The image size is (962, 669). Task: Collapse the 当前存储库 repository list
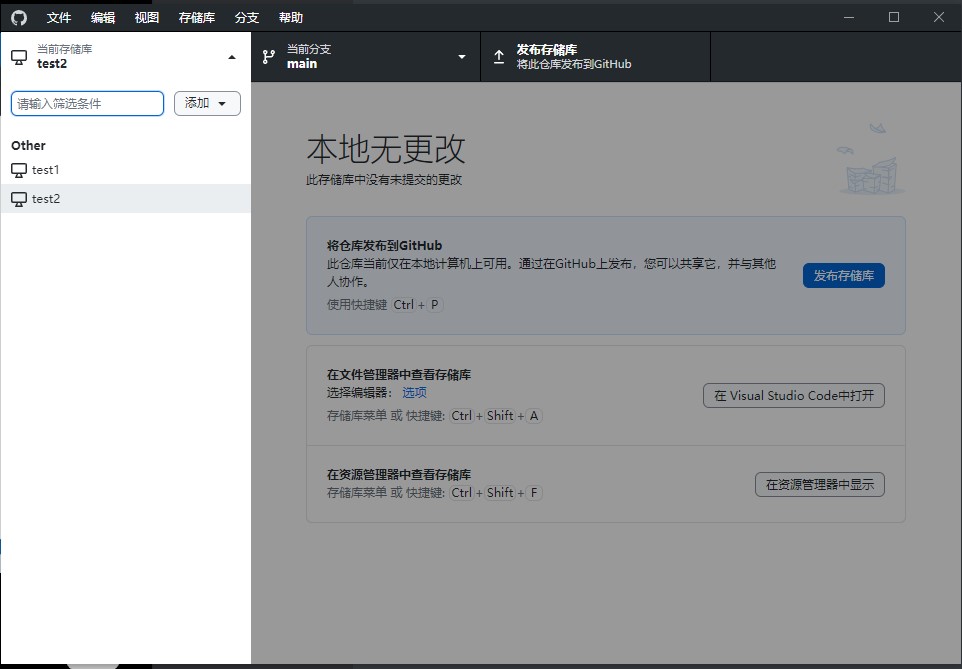(232, 57)
